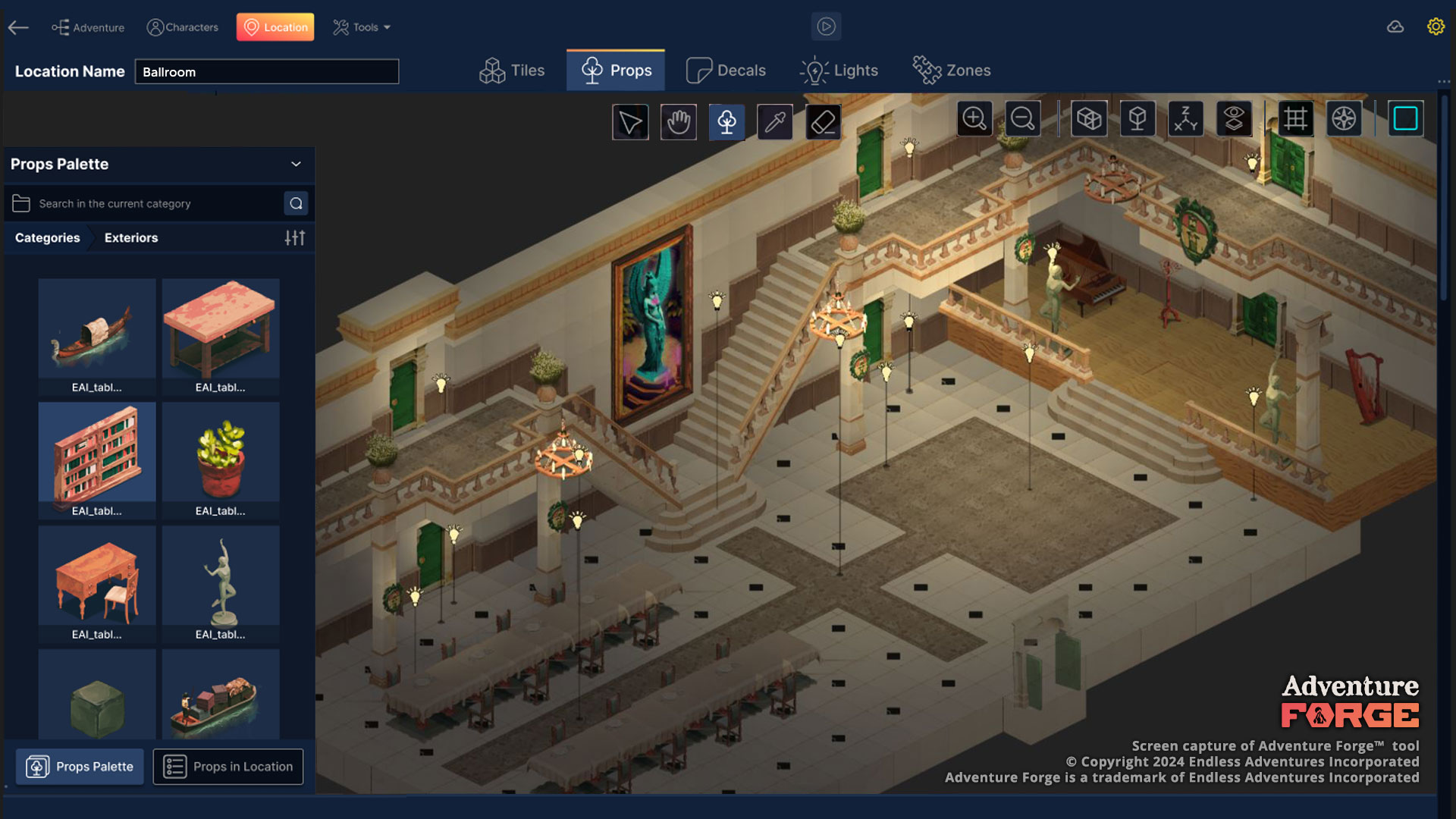Click the zoom in icon
1456x819 pixels.
(974, 118)
